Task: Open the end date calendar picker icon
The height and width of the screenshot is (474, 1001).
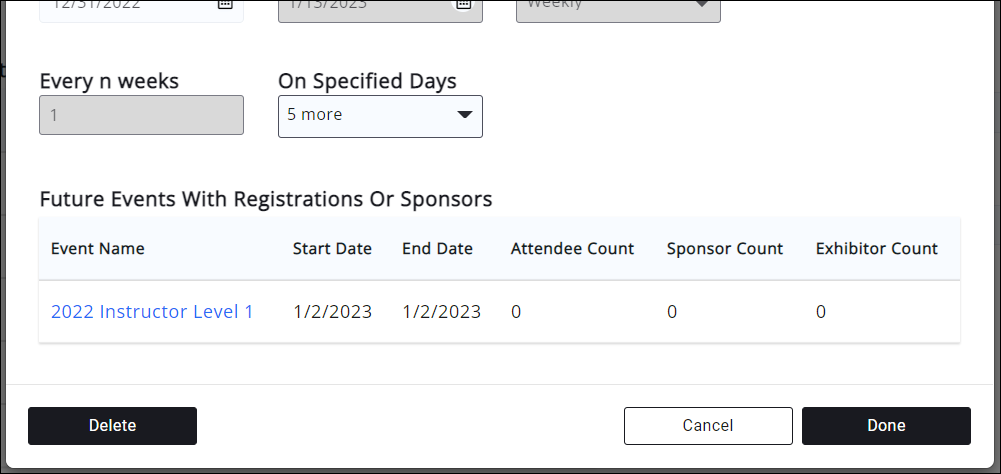Action: [463, 5]
